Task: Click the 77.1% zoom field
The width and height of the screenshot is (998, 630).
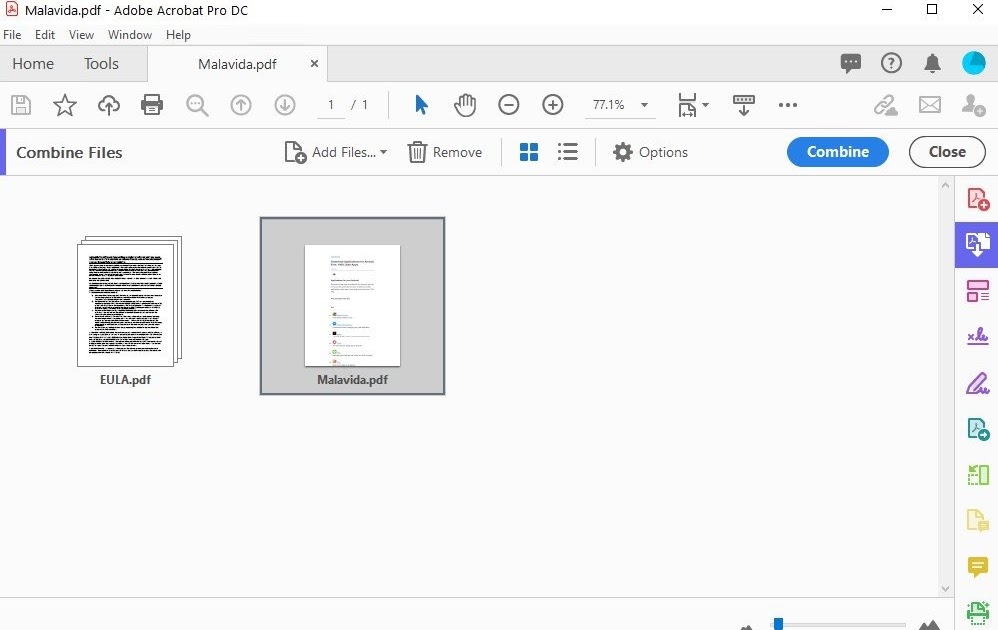Action: point(608,105)
